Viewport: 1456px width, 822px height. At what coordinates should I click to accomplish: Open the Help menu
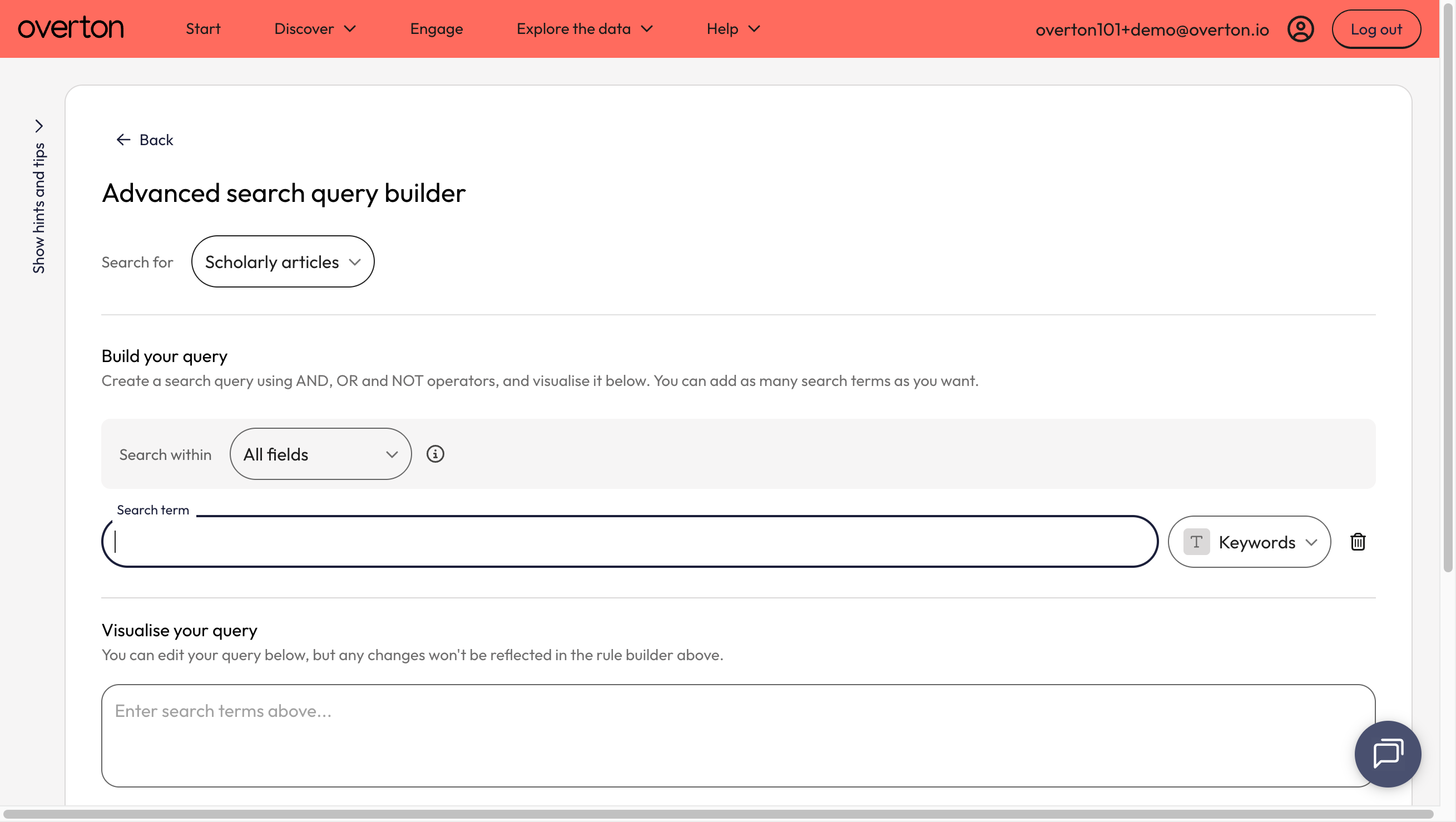(733, 29)
